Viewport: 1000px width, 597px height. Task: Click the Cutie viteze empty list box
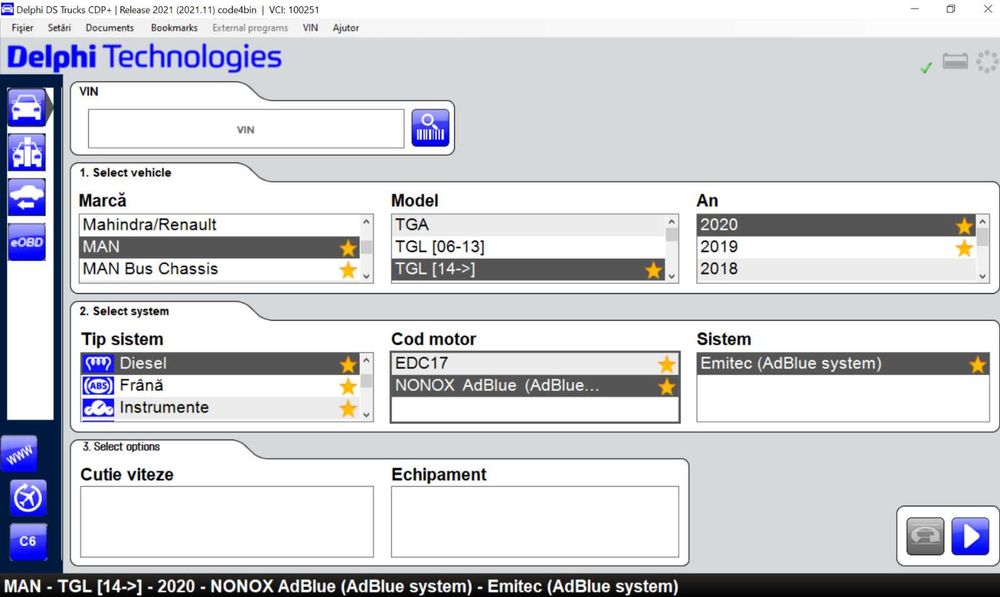227,522
